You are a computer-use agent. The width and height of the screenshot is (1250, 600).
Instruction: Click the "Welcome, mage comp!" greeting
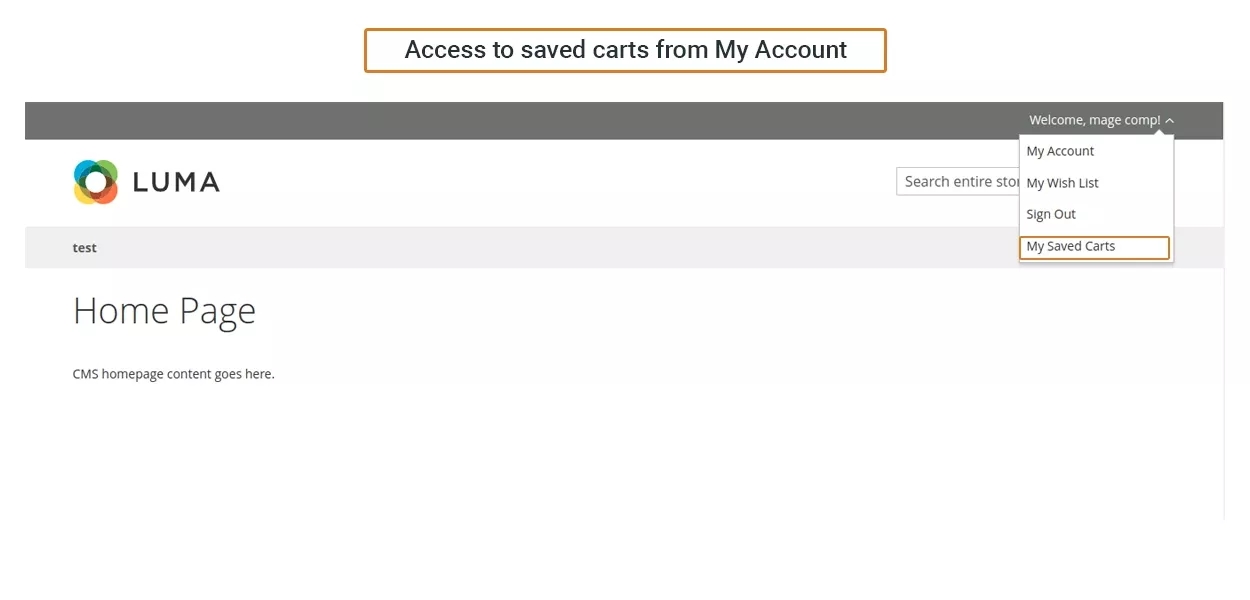tap(1094, 120)
